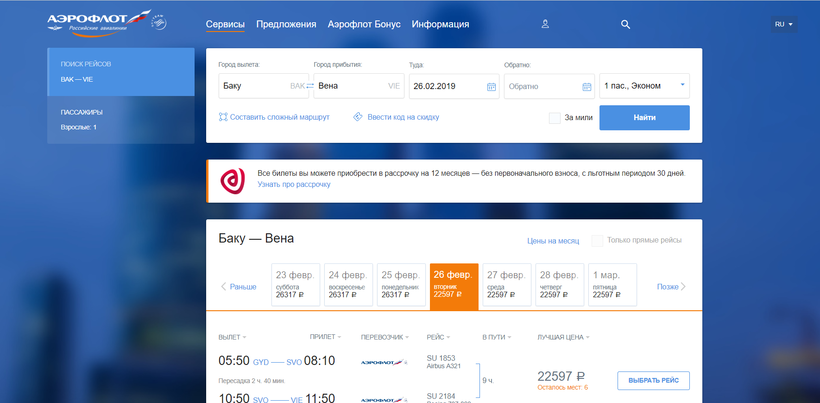The height and width of the screenshot is (403, 820).
Task: Open 'Составить сложный маршрут' link
Action: (x=280, y=117)
